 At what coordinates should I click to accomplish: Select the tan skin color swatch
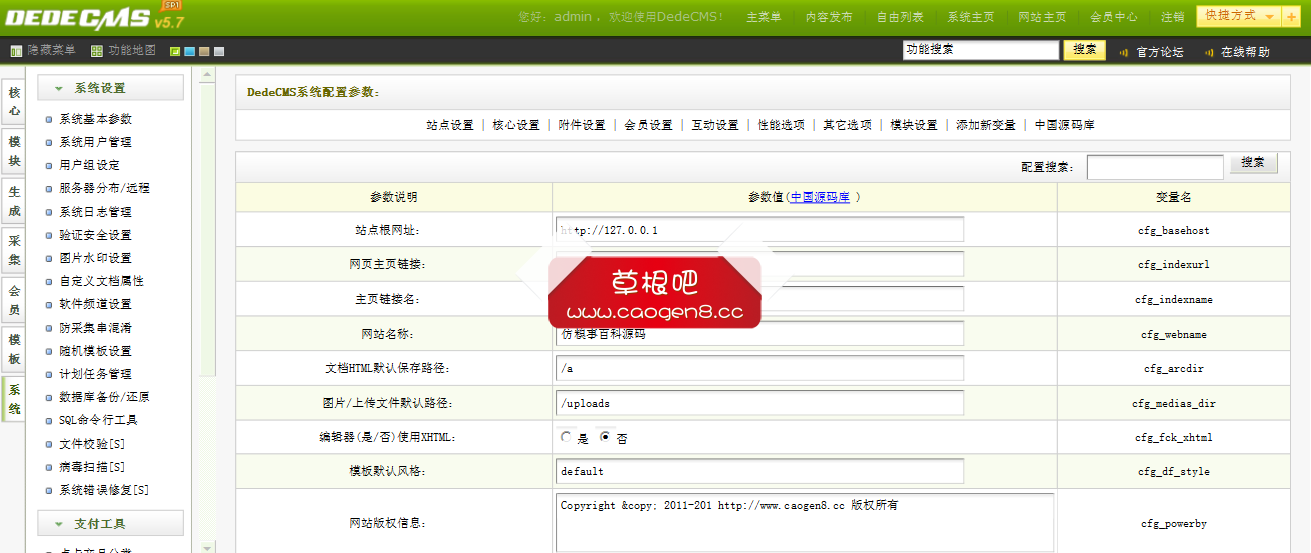204,51
